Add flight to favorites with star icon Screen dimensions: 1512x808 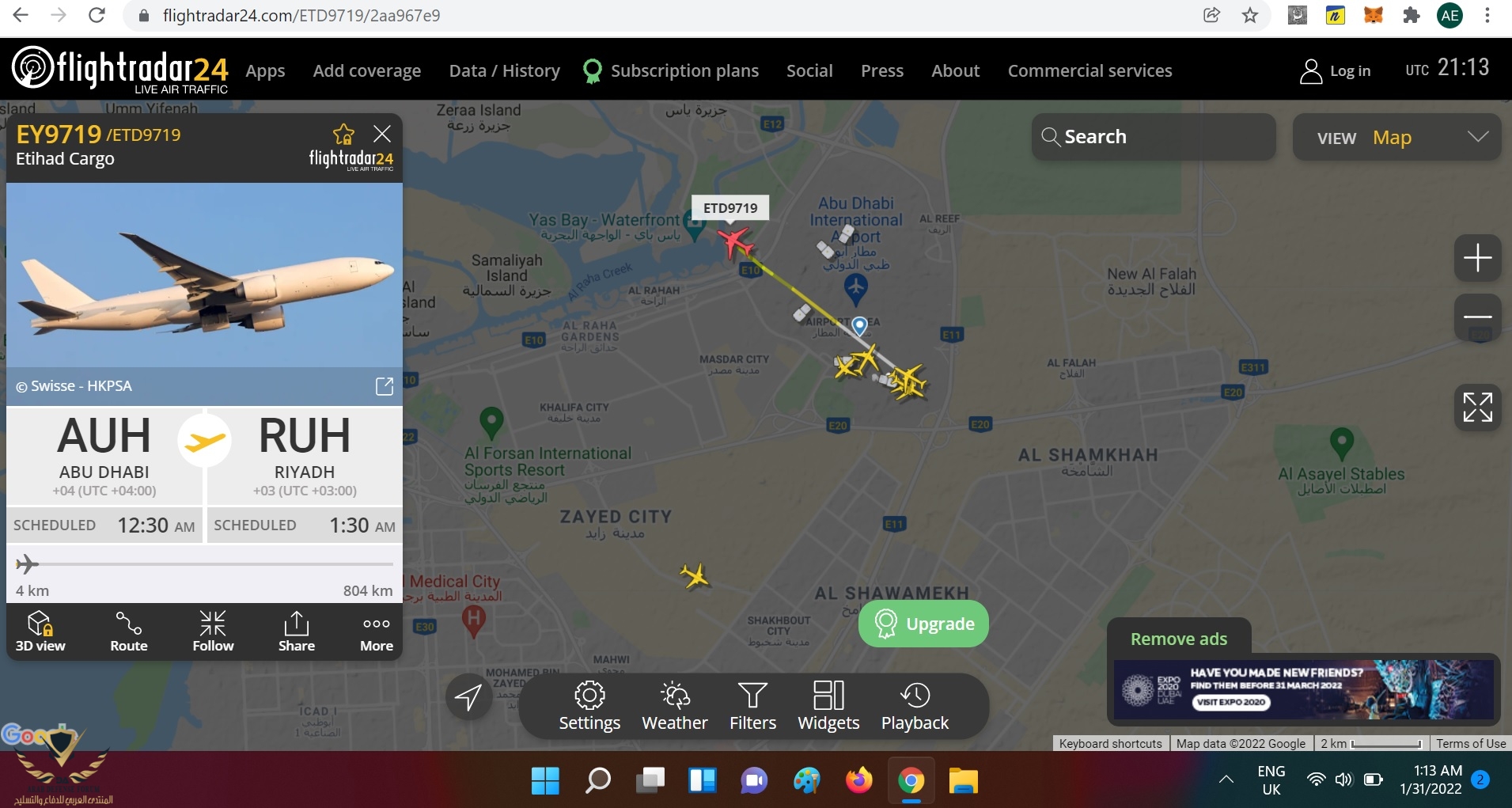(343, 134)
